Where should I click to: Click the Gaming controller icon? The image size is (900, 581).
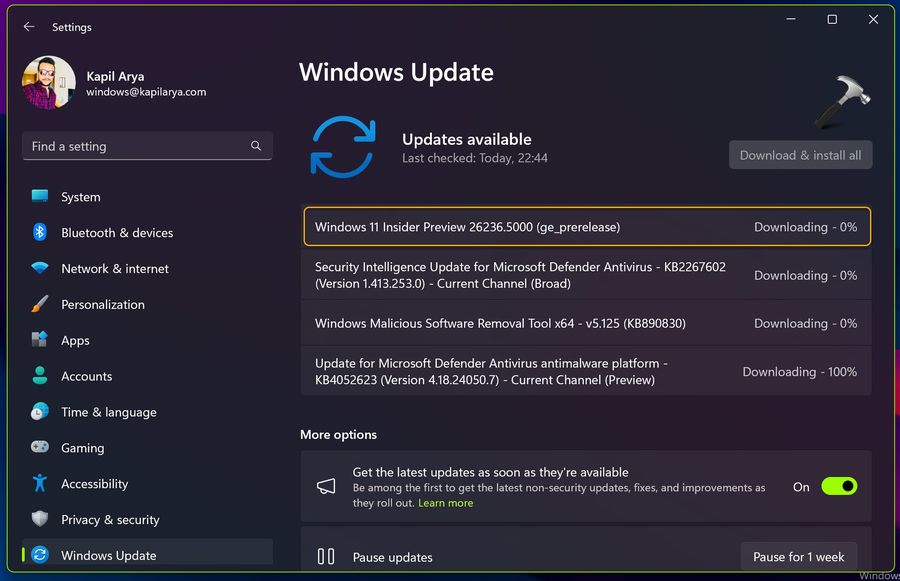pos(40,447)
